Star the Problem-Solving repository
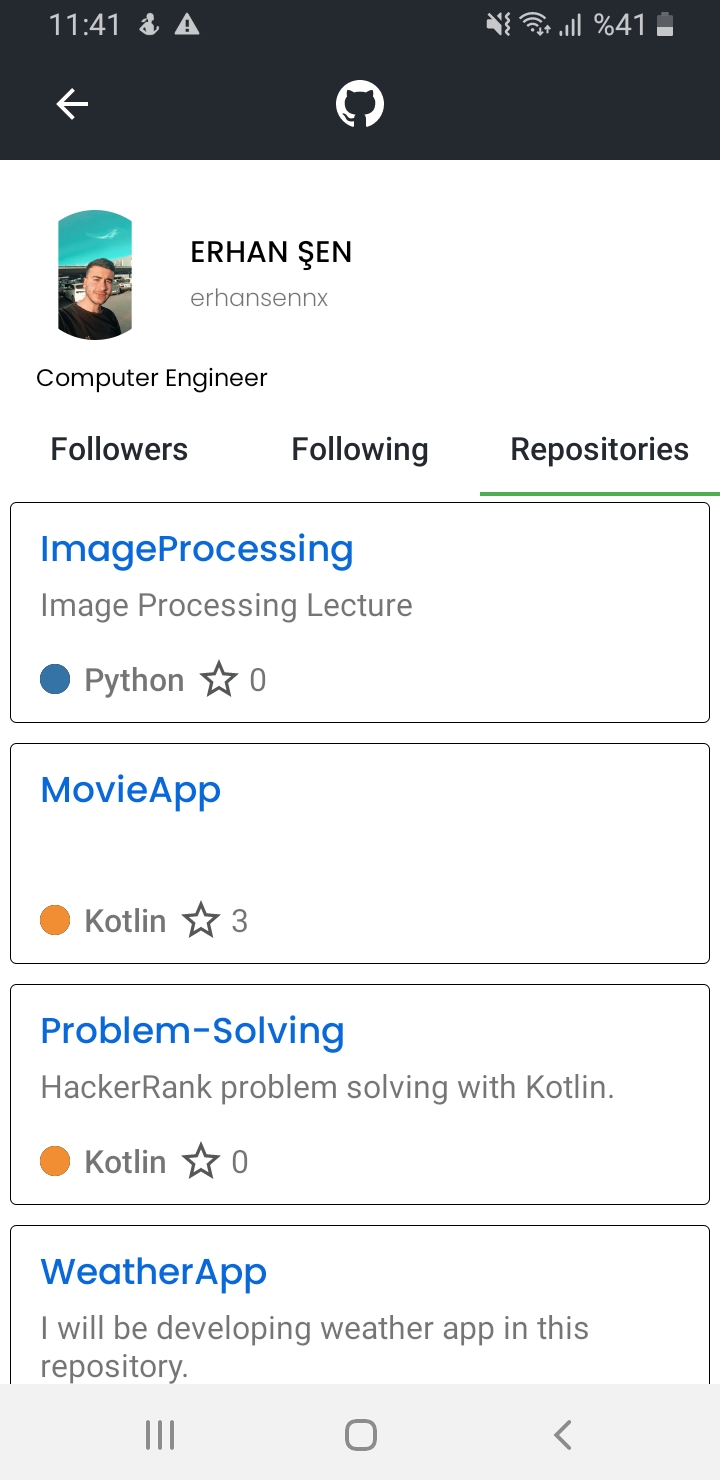Viewport: 720px width, 1480px height. point(203,1161)
